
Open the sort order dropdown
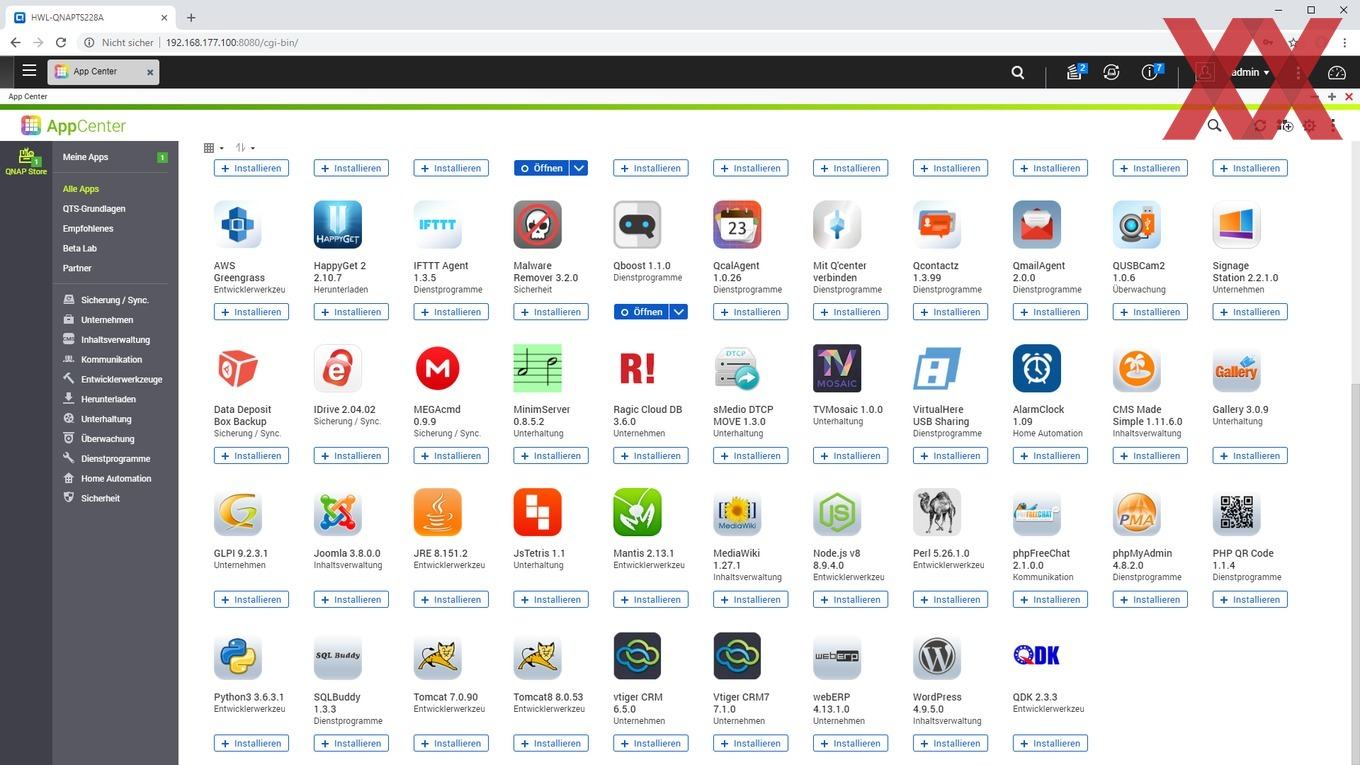(245, 148)
